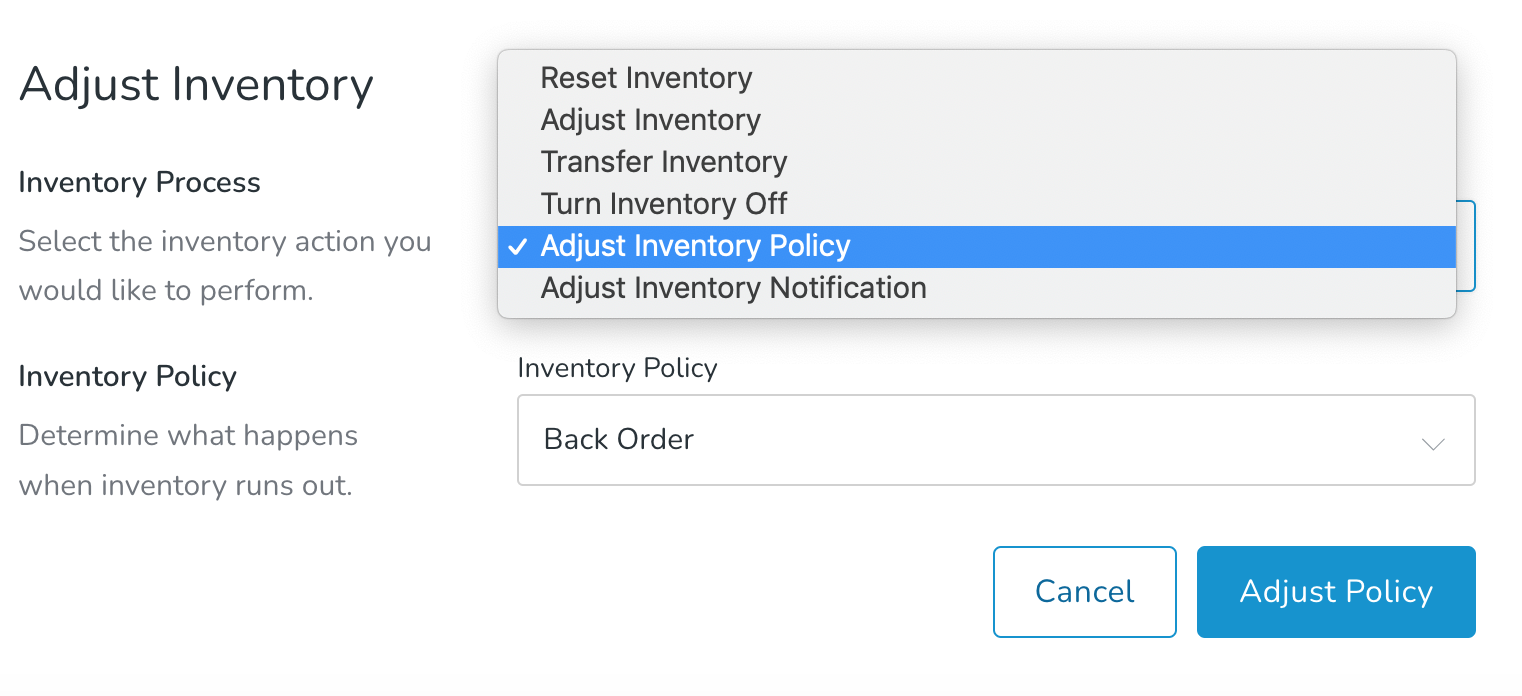Click Cancel to dismiss the dialog
The width and height of the screenshot is (1522, 696).
[x=1084, y=591]
